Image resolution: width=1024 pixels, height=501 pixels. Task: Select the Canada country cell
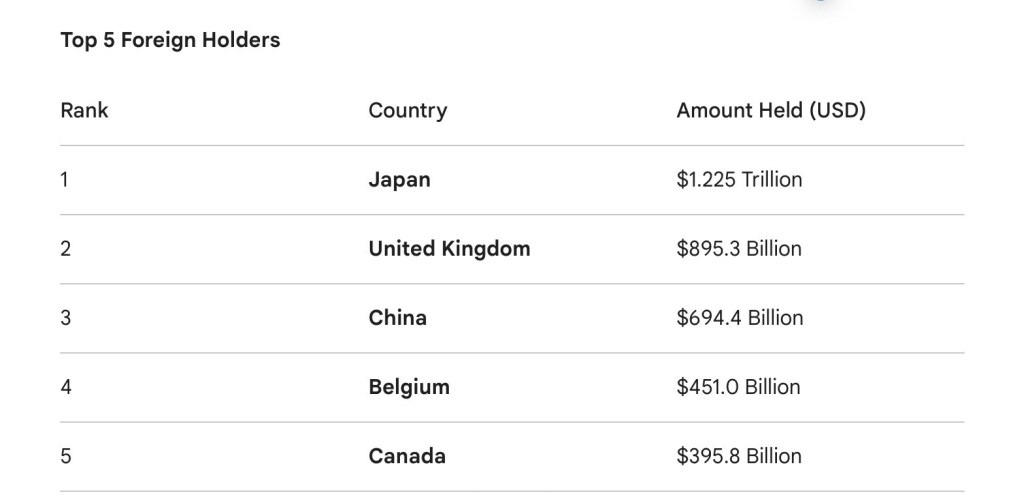coord(407,456)
